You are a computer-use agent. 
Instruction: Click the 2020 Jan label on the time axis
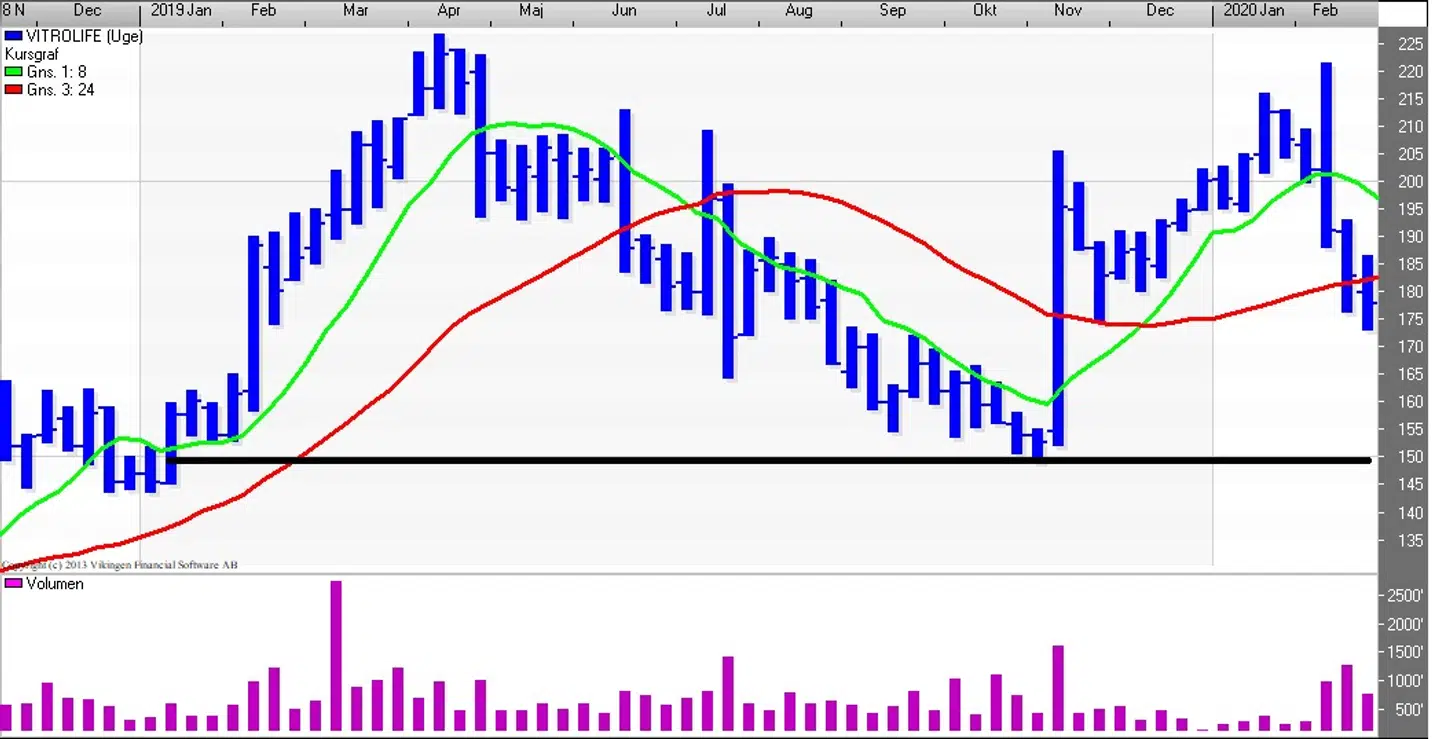coord(1254,11)
